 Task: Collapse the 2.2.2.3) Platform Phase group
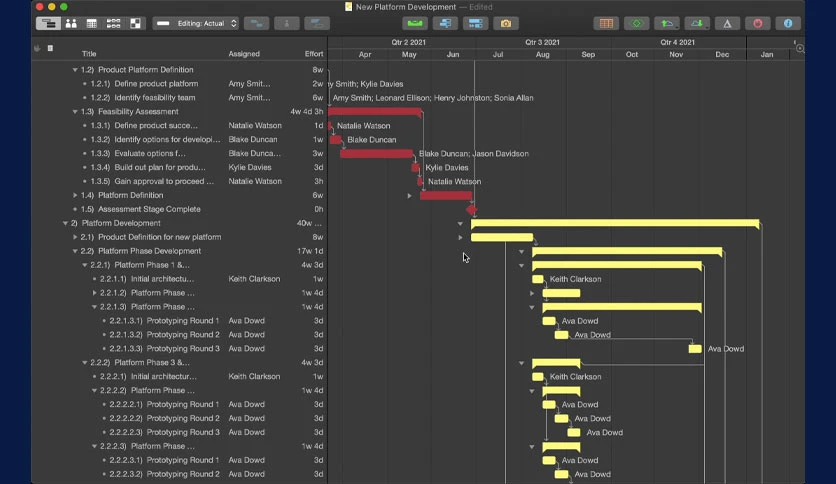click(94, 446)
